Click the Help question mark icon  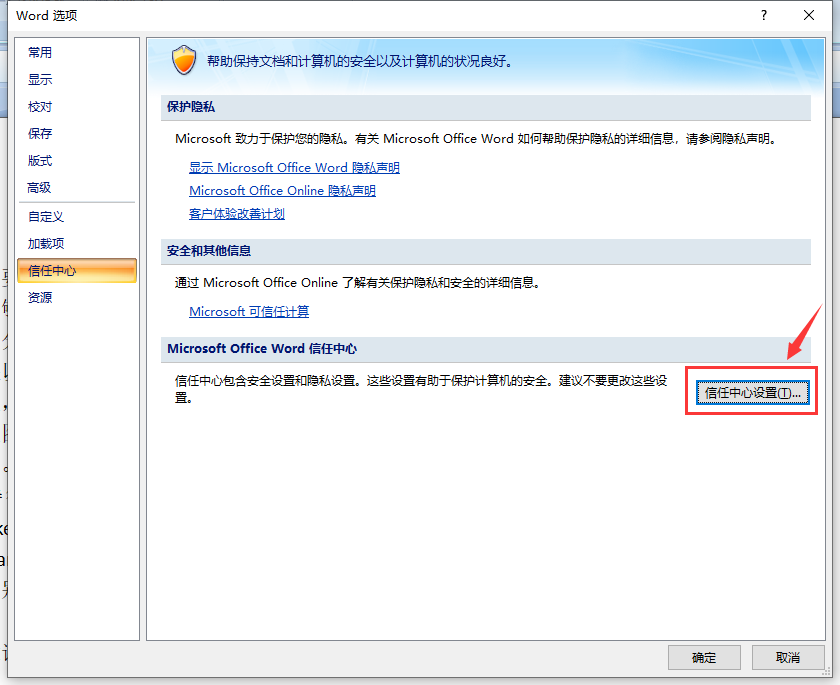coord(763,16)
